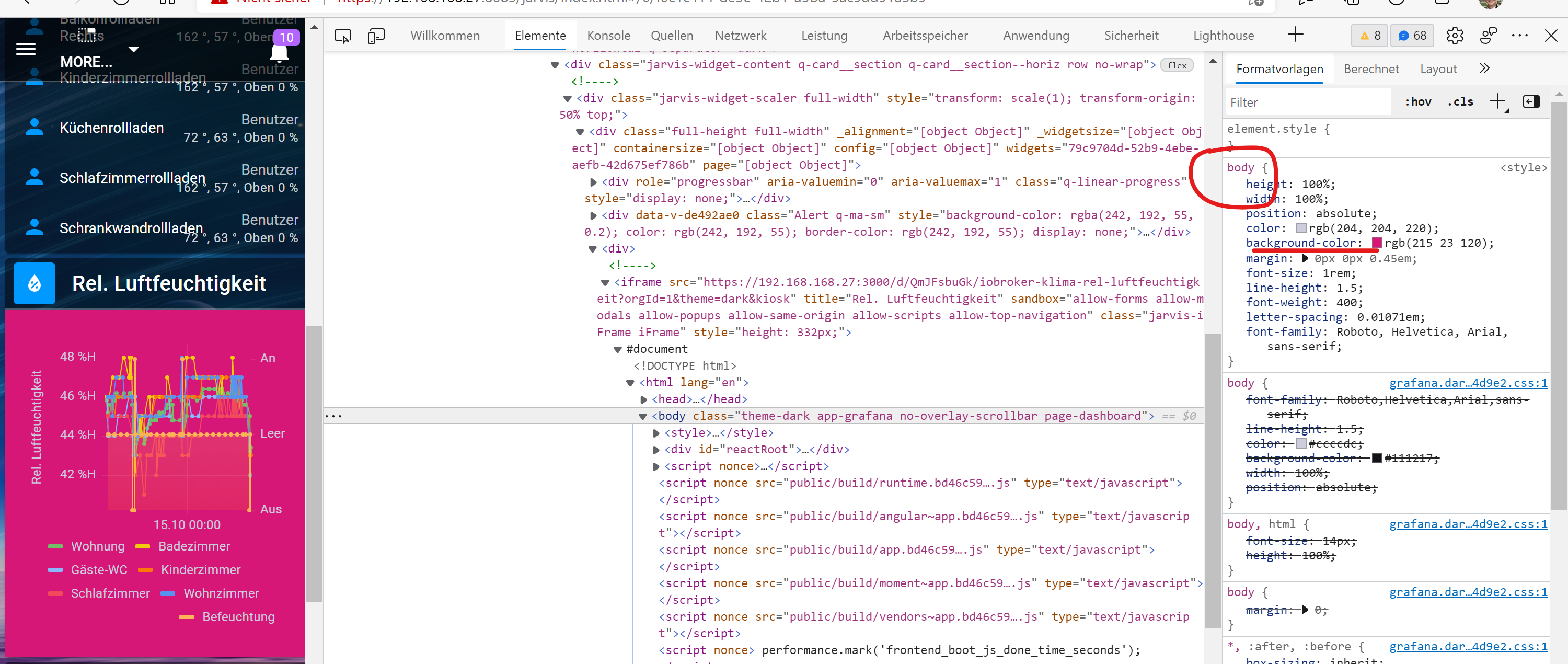The image size is (1568, 664).
Task: Expand the head node
Action: click(643, 399)
